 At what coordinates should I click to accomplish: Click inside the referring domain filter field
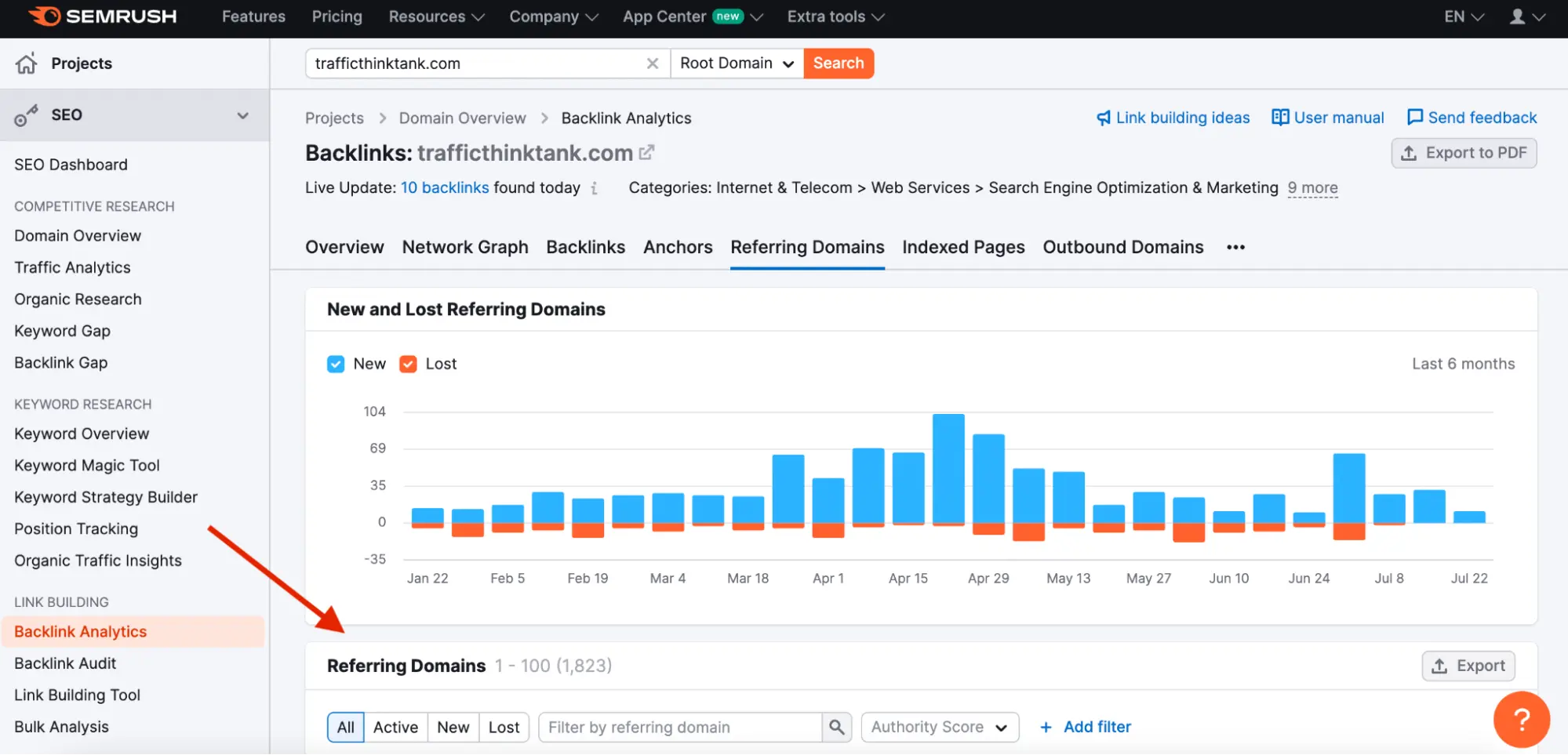678,727
